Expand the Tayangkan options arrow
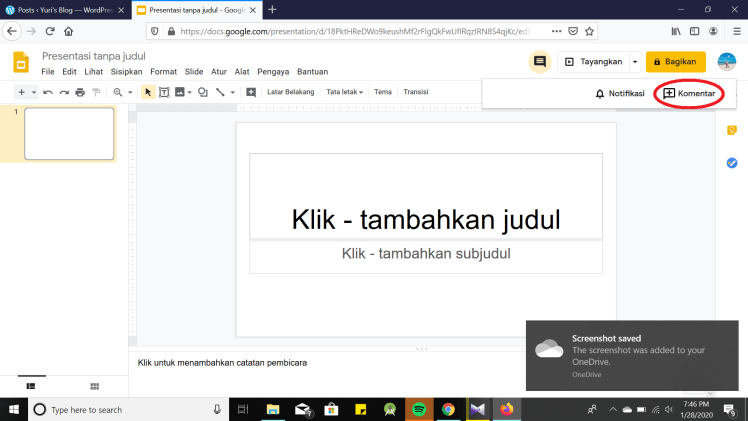The width and height of the screenshot is (748, 421). 634,62
